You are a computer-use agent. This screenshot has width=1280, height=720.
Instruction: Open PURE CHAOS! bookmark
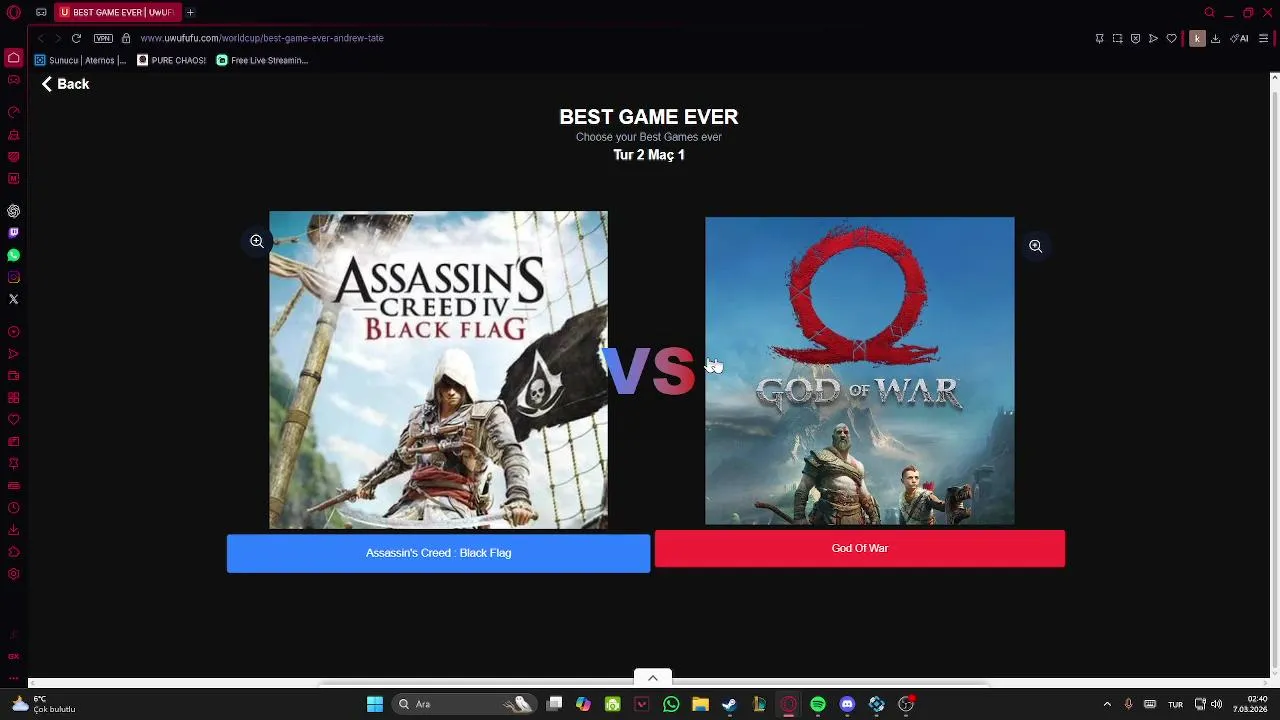coord(171,60)
